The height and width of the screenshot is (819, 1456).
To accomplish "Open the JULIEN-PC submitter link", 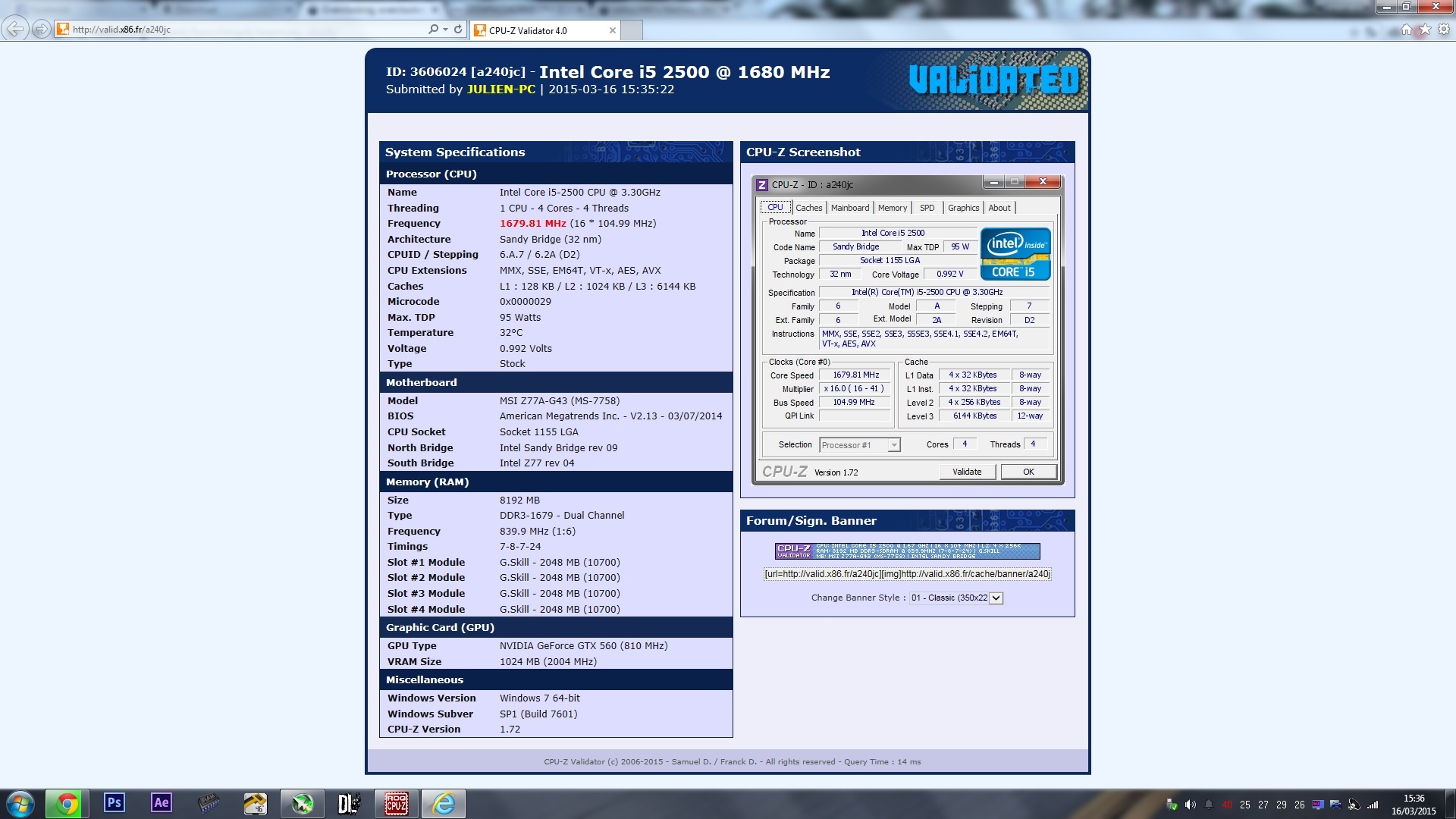I will [x=500, y=89].
